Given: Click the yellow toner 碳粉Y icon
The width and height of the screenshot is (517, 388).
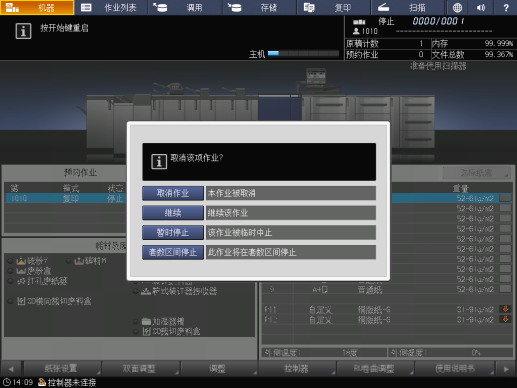Looking at the screenshot, I should 21,261.
